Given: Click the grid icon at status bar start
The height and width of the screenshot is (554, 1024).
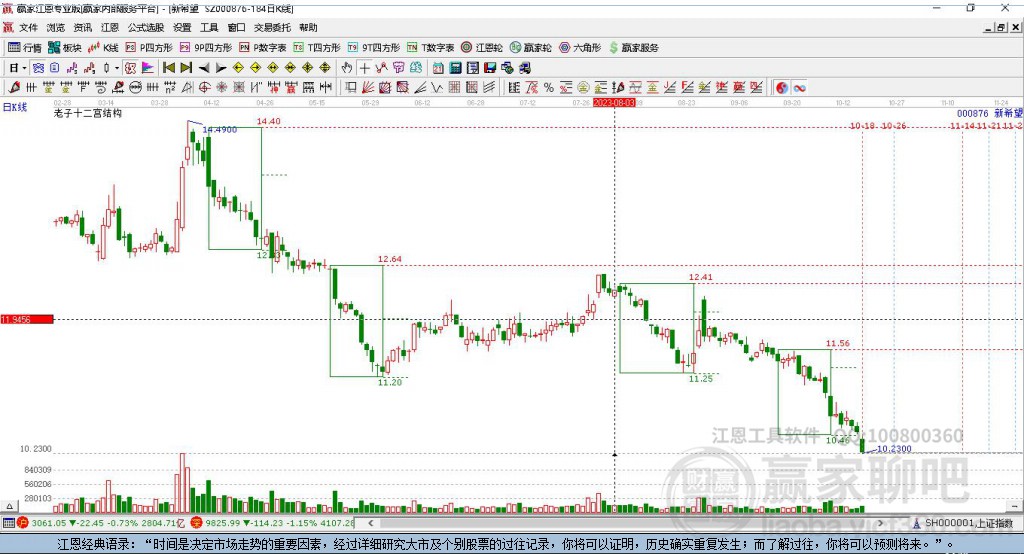Looking at the screenshot, I should (8, 523).
